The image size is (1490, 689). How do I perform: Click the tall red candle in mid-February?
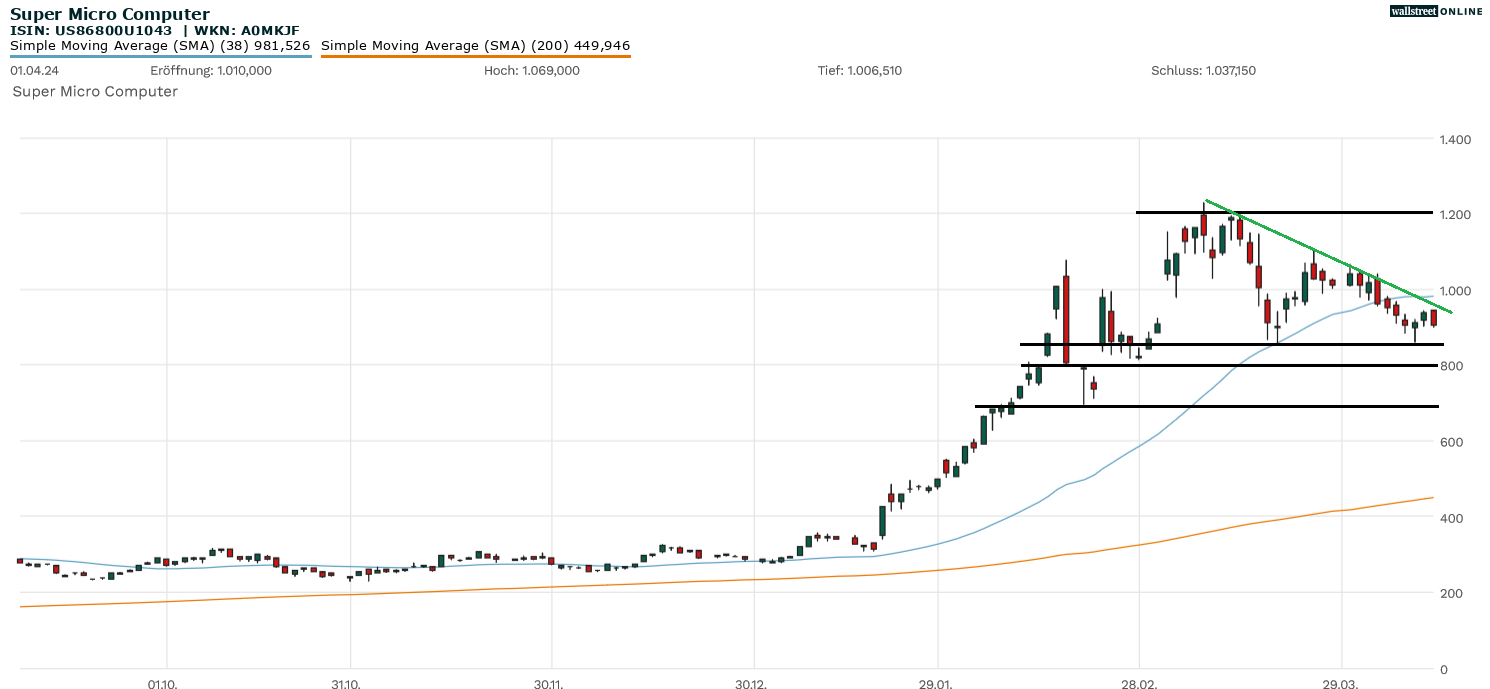click(x=1066, y=318)
